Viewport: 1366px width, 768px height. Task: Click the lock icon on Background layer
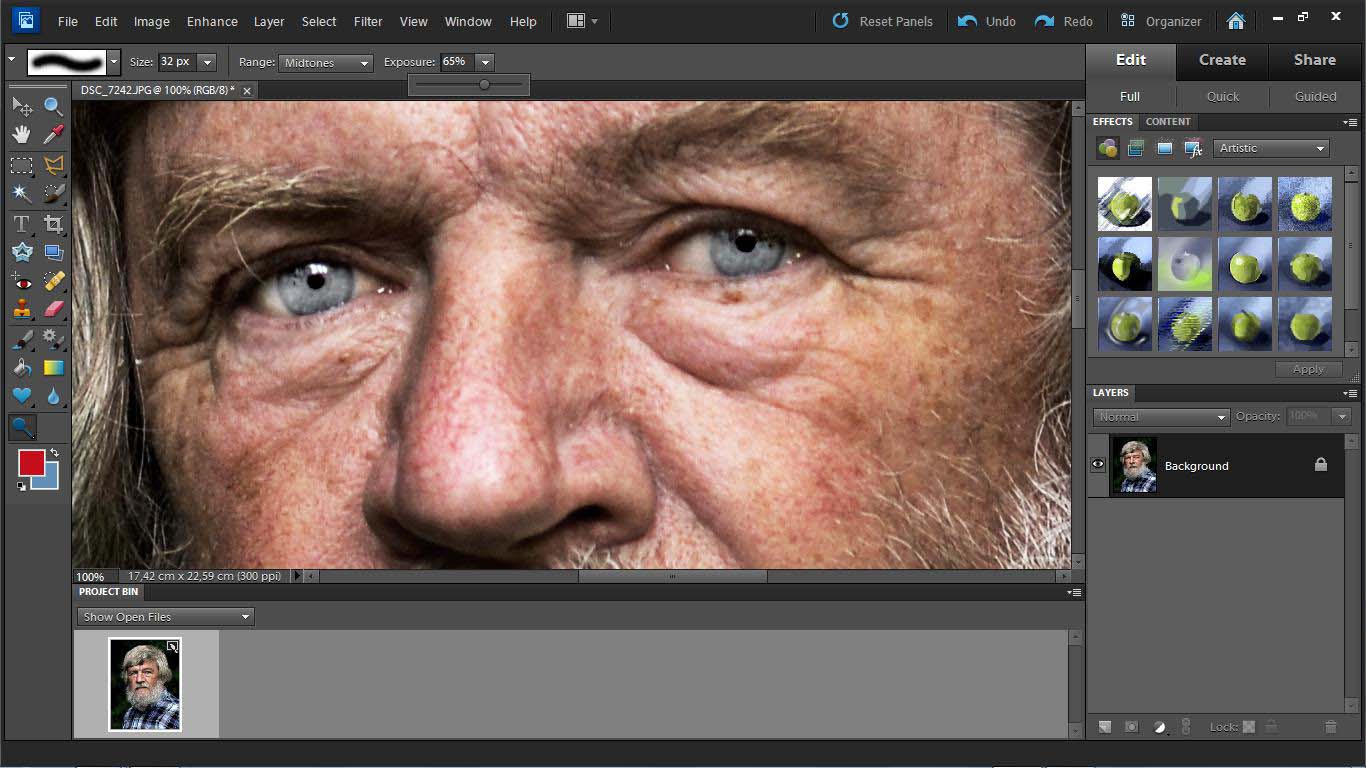click(x=1321, y=465)
